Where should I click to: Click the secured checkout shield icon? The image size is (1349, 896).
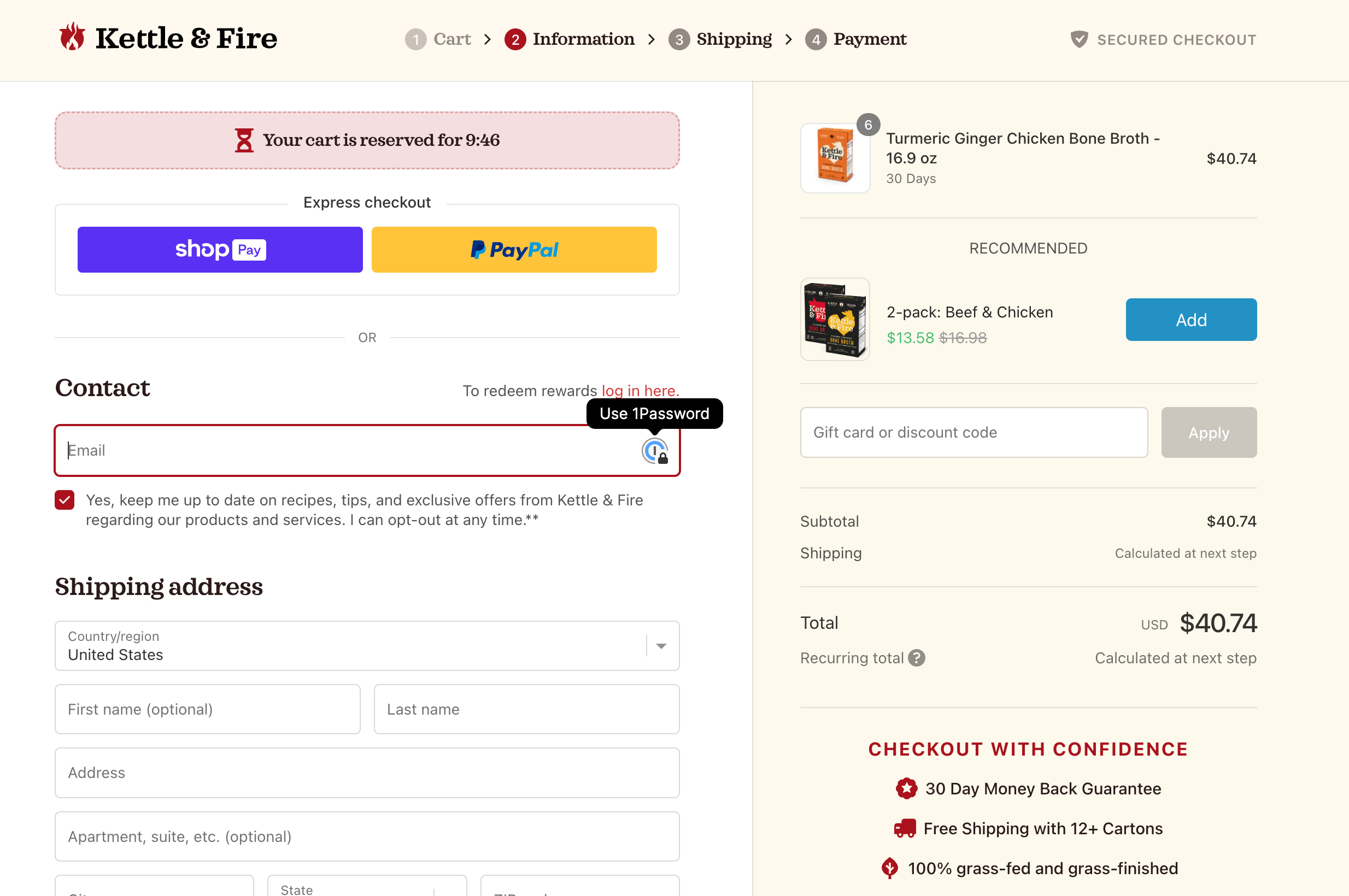tap(1078, 39)
